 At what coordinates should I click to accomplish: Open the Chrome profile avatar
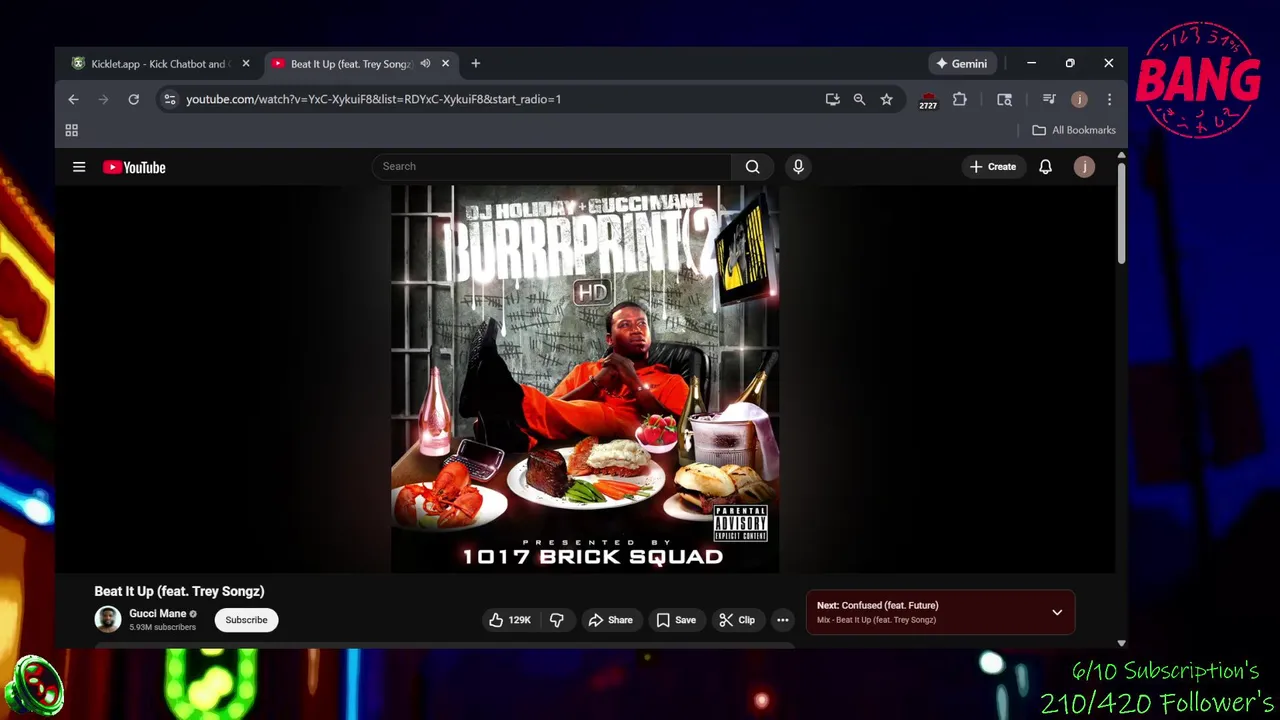1079,99
